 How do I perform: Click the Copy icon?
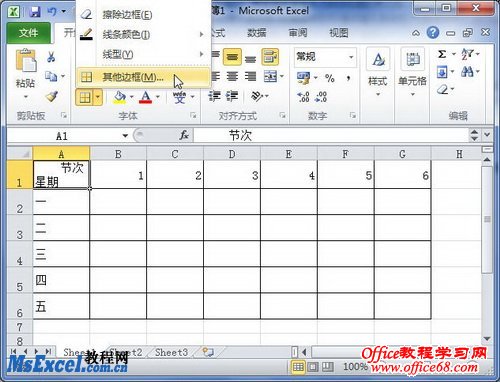[51, 76]
